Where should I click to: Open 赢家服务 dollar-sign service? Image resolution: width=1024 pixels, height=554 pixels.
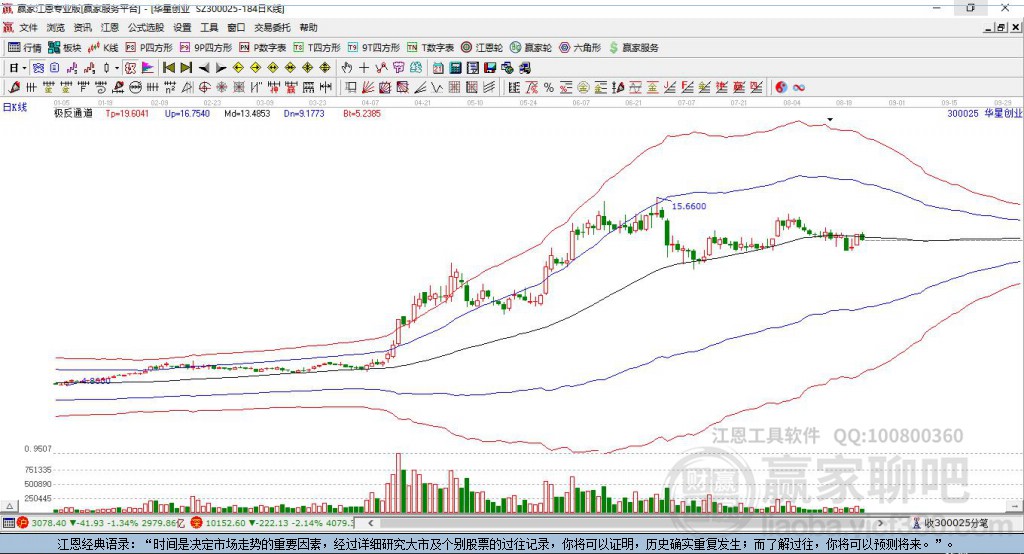tap(633, 48)
